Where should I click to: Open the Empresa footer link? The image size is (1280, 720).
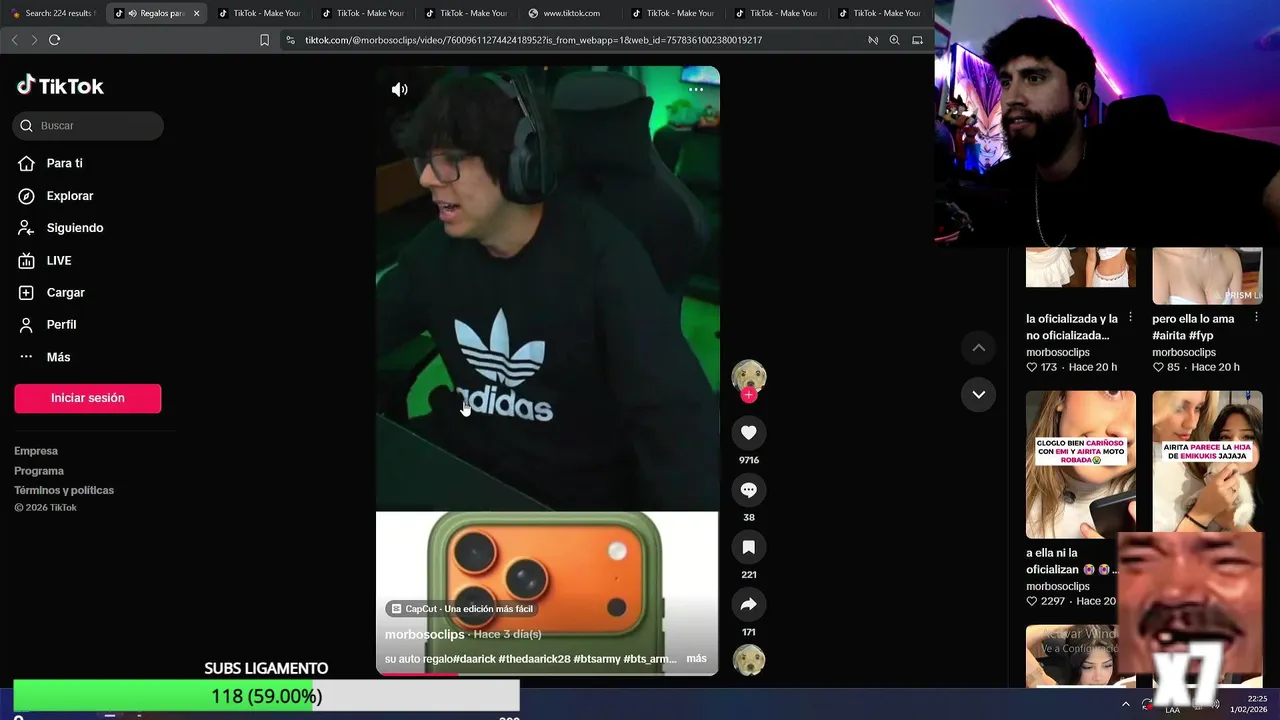click(x=36, y=451)
